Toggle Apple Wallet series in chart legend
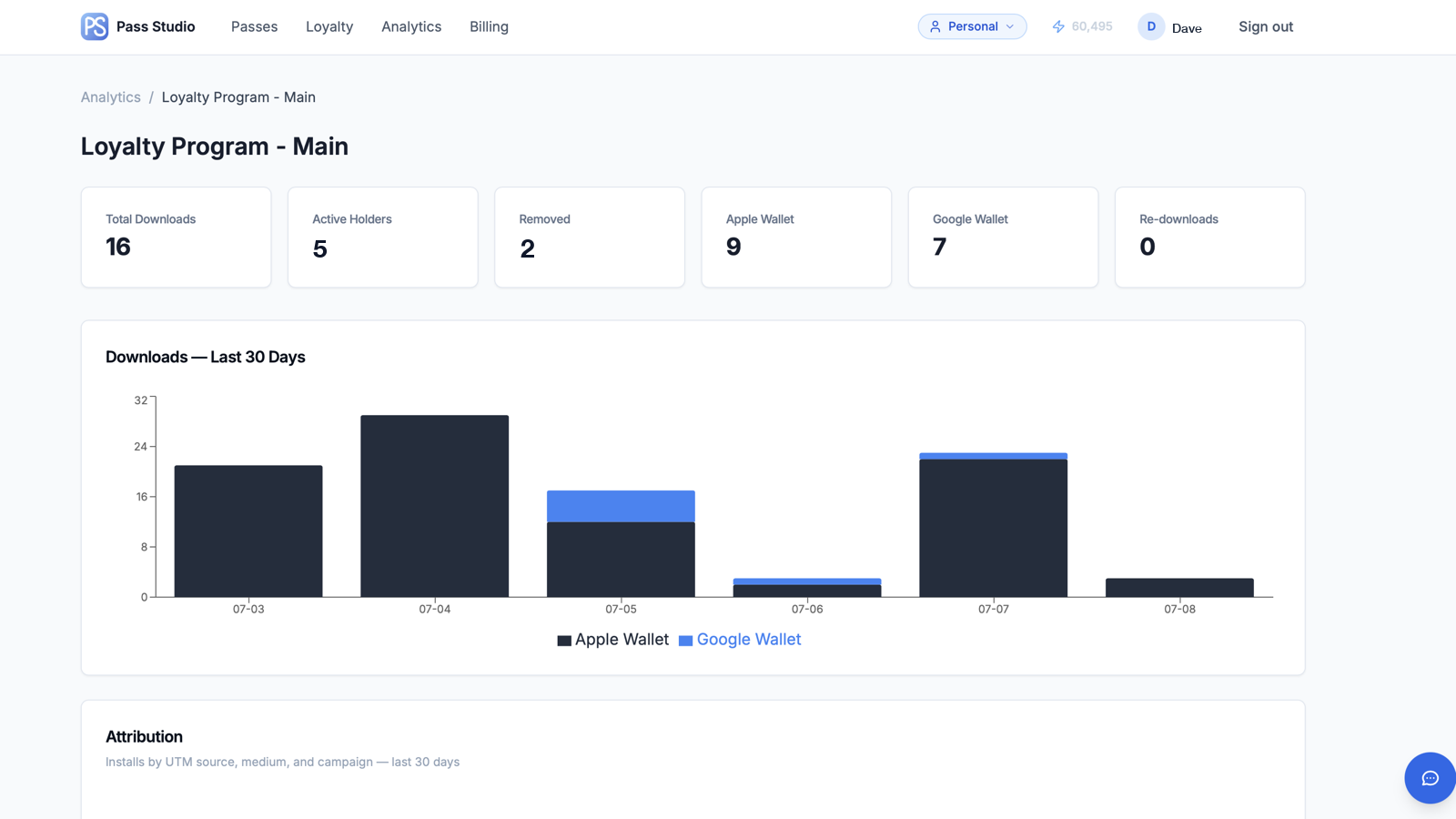This screenshot has width=1456, height=819. (612, 640)
